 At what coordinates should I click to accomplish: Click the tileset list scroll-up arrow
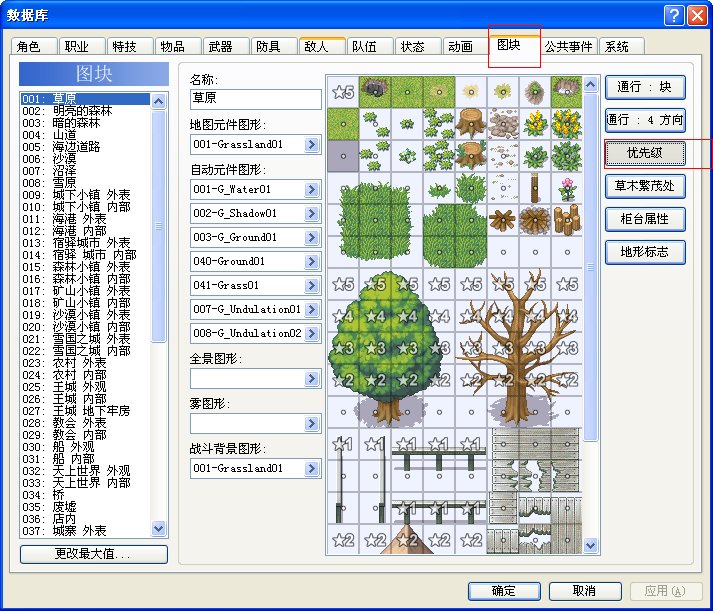[x=158, y=101]
